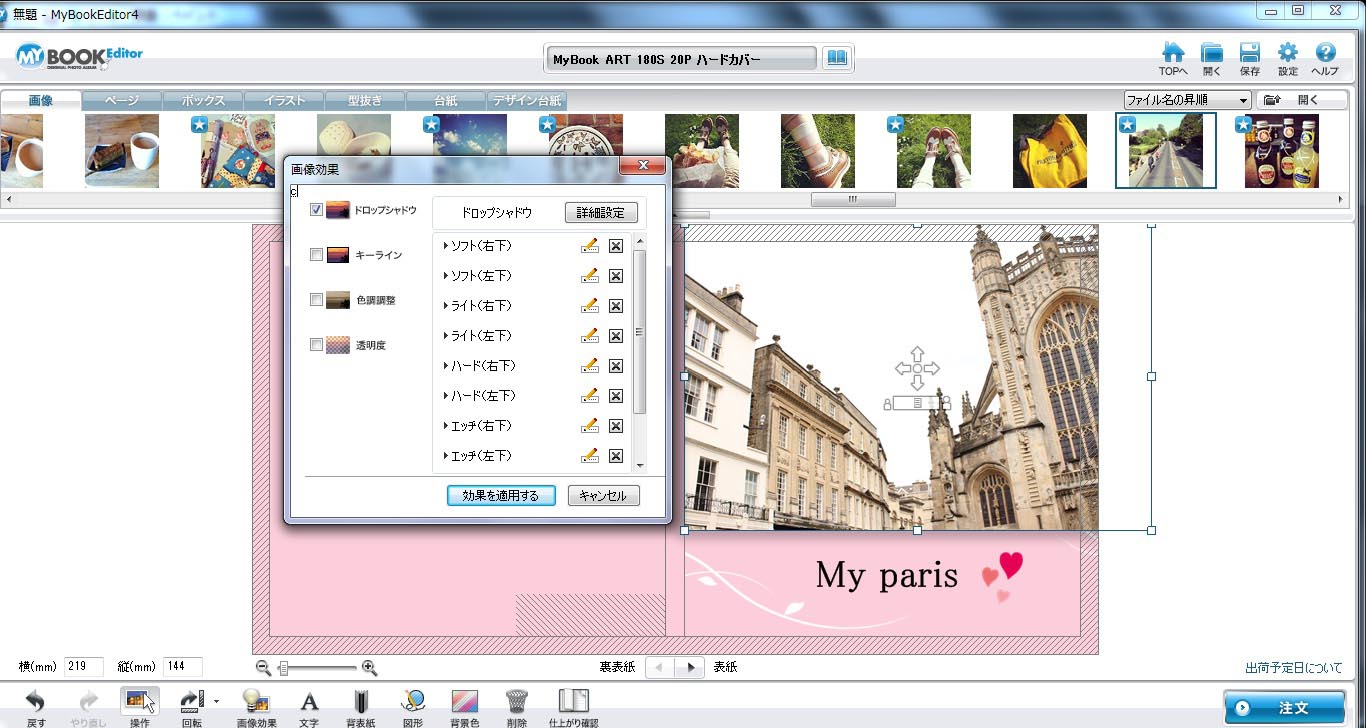
Task: Select the 図形 shapes tool
Action: click(413, 701)
